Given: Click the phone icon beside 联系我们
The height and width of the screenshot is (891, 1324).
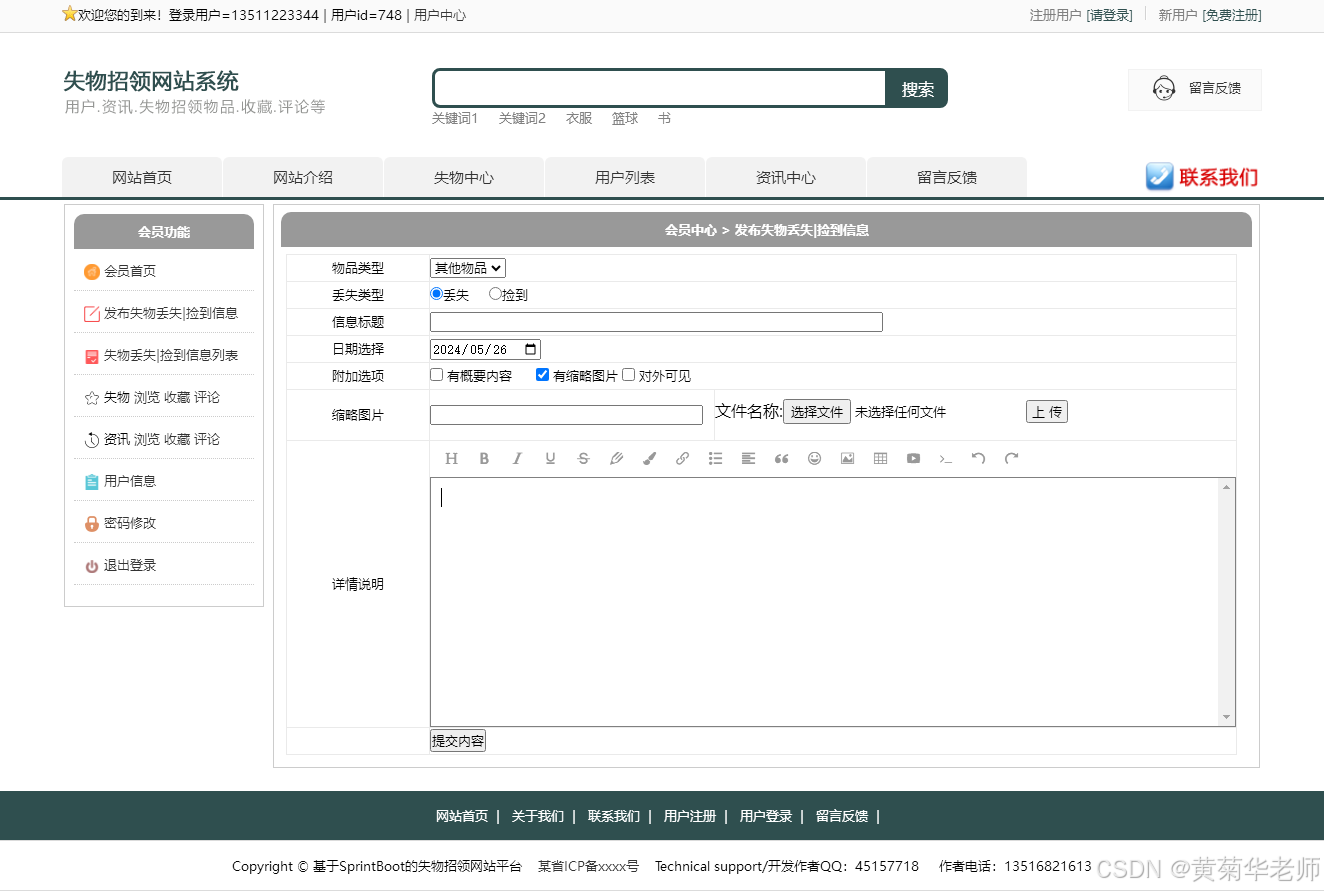Looking at the screenshot, I should click(x=1159, y=177).
